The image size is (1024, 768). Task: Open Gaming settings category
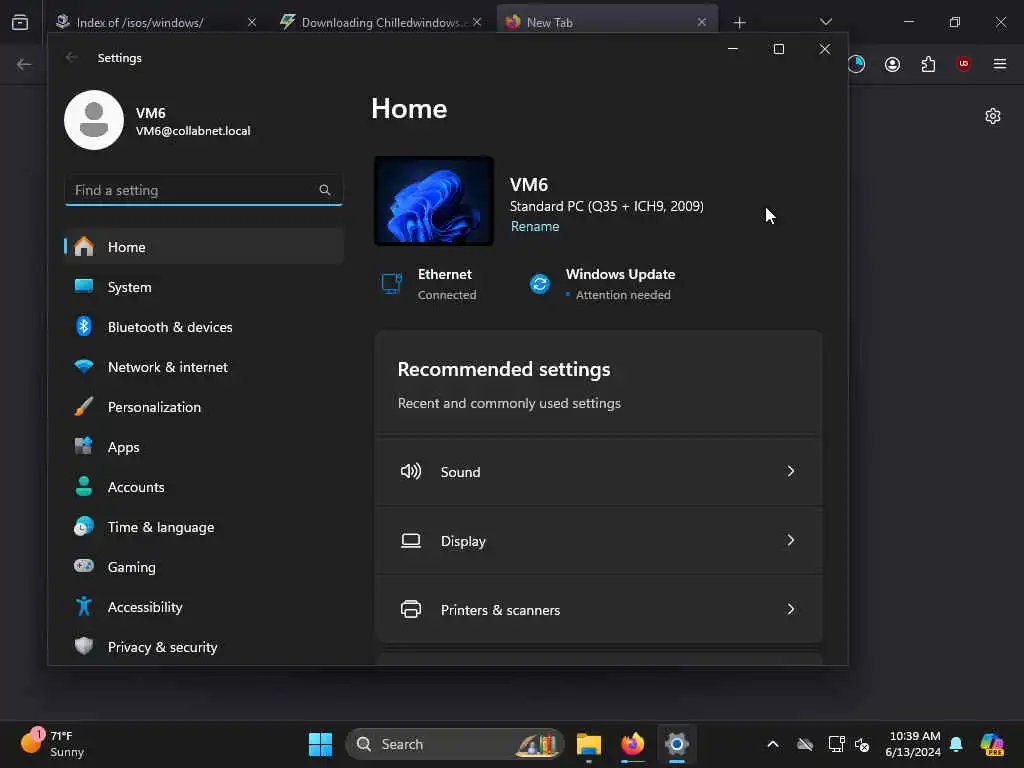pos(204,567)
